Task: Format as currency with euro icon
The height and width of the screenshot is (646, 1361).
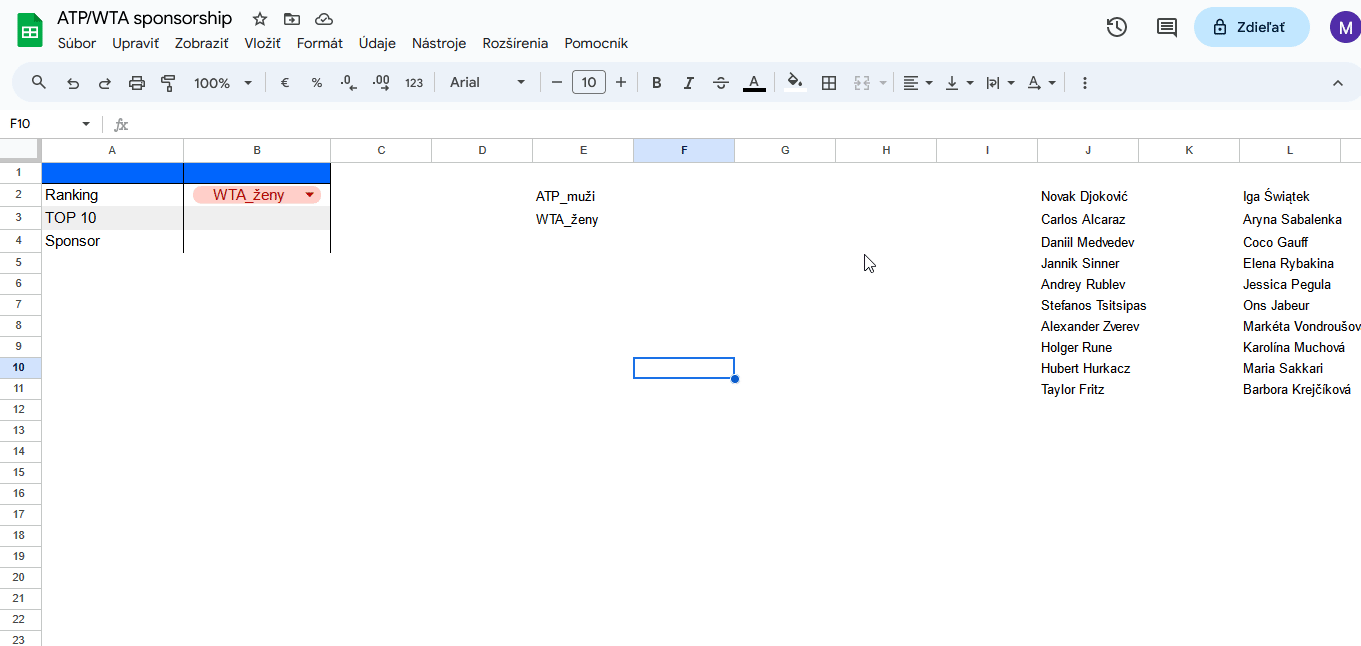Action: 285,83
